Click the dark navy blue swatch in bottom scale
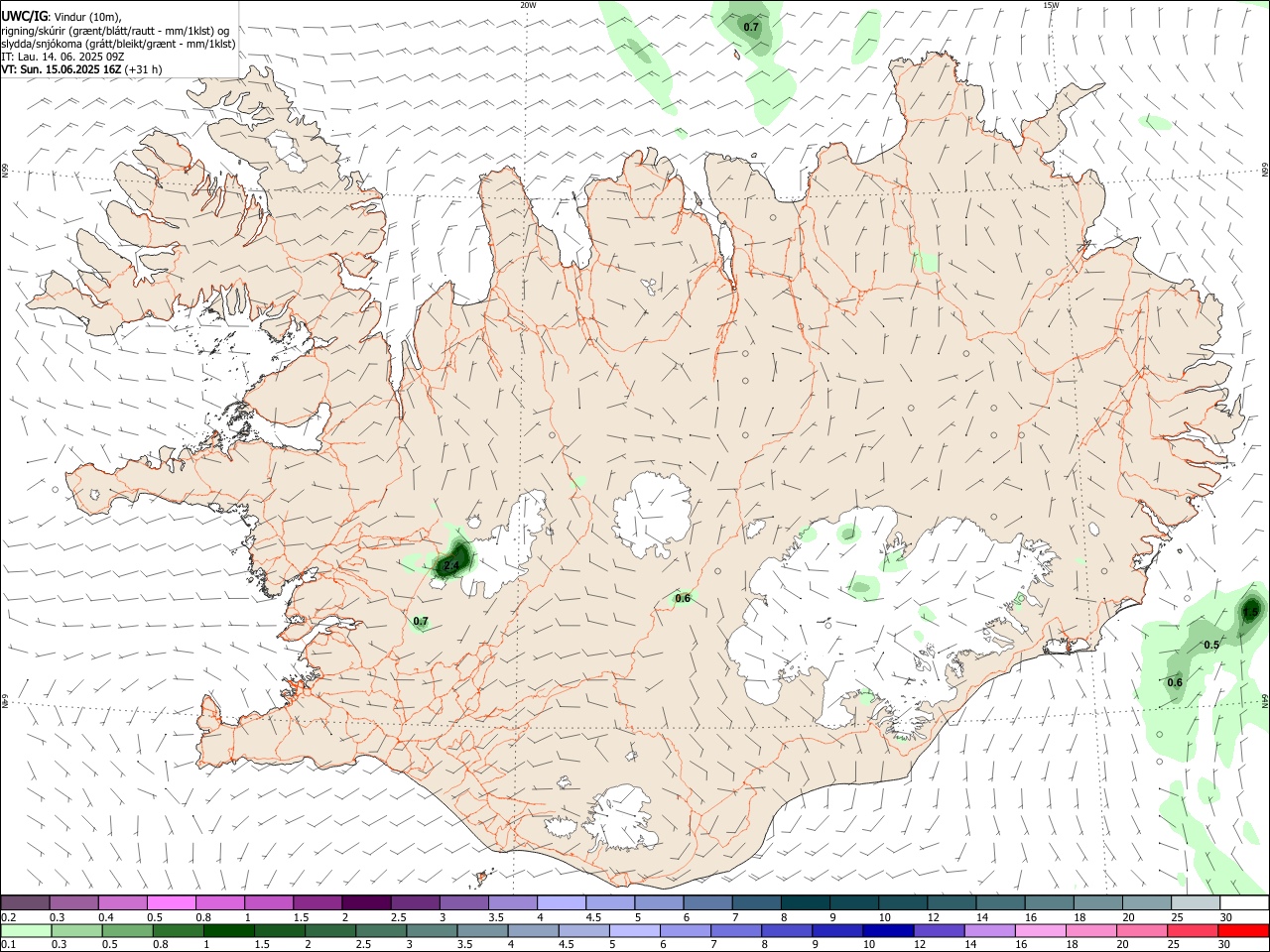 (886, 930)
